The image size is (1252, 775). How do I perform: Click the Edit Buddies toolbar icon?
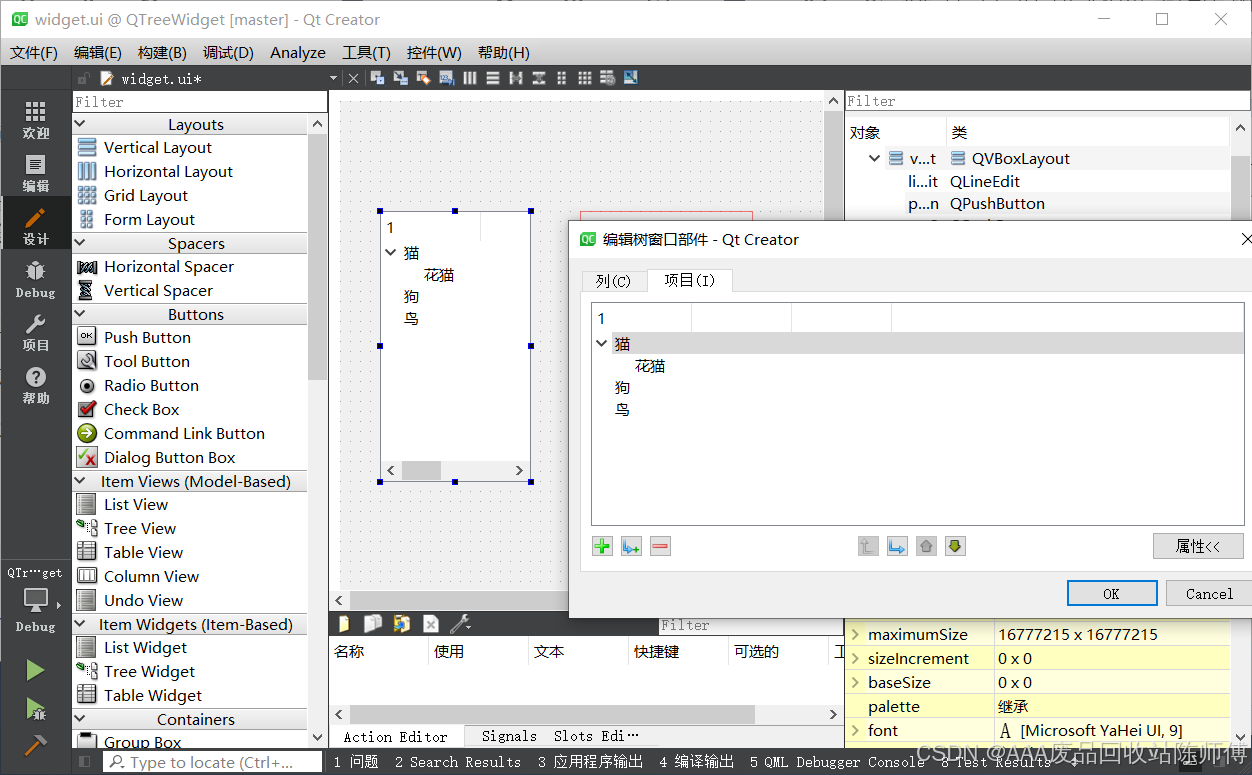(423, 78)
